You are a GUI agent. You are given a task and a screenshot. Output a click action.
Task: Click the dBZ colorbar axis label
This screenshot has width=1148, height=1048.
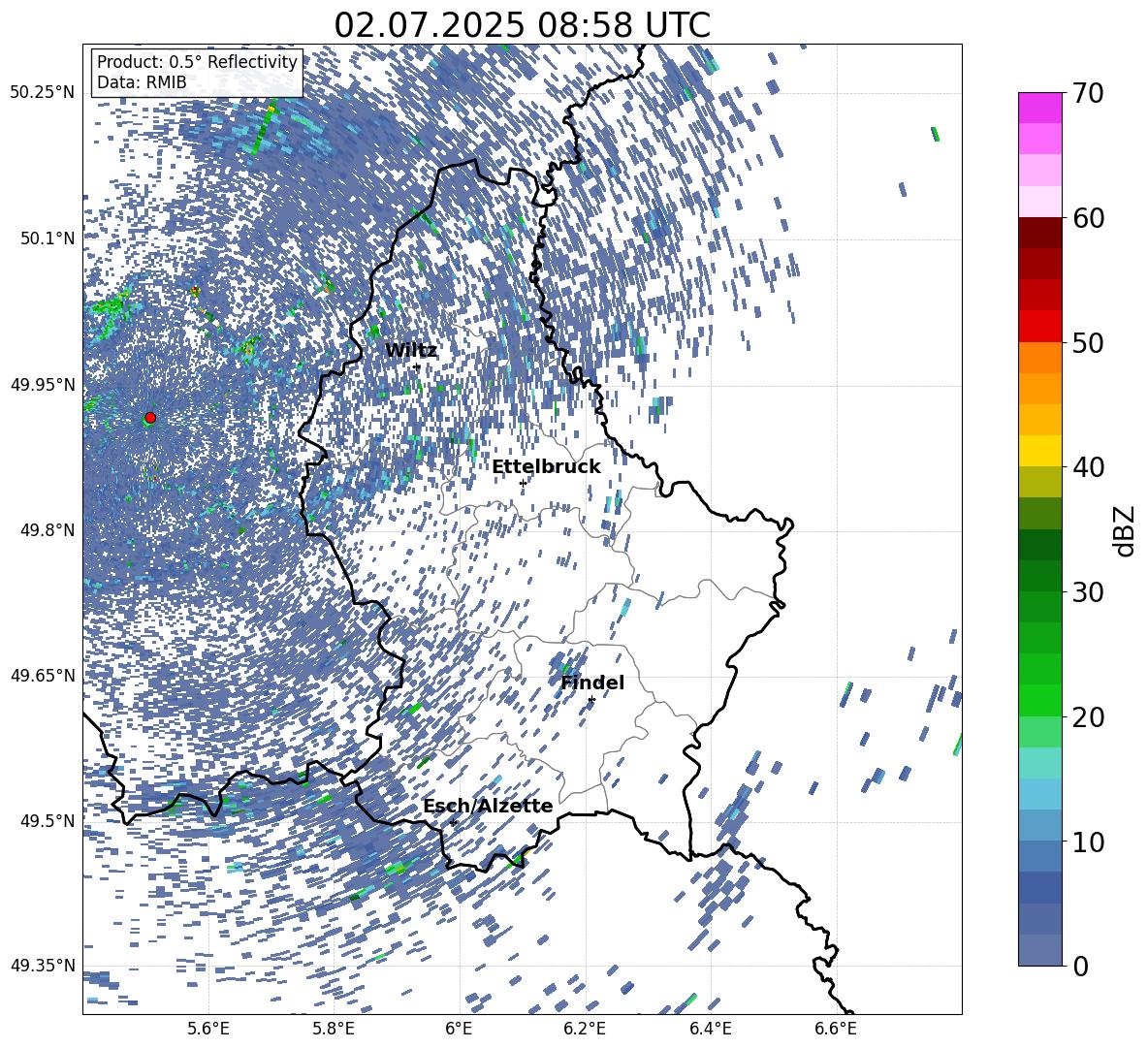[x=1124, y=530]
